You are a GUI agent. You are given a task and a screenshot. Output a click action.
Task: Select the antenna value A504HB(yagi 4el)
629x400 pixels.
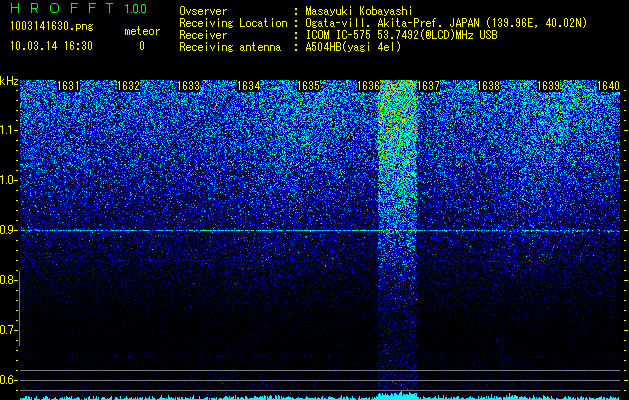point(353,47)
